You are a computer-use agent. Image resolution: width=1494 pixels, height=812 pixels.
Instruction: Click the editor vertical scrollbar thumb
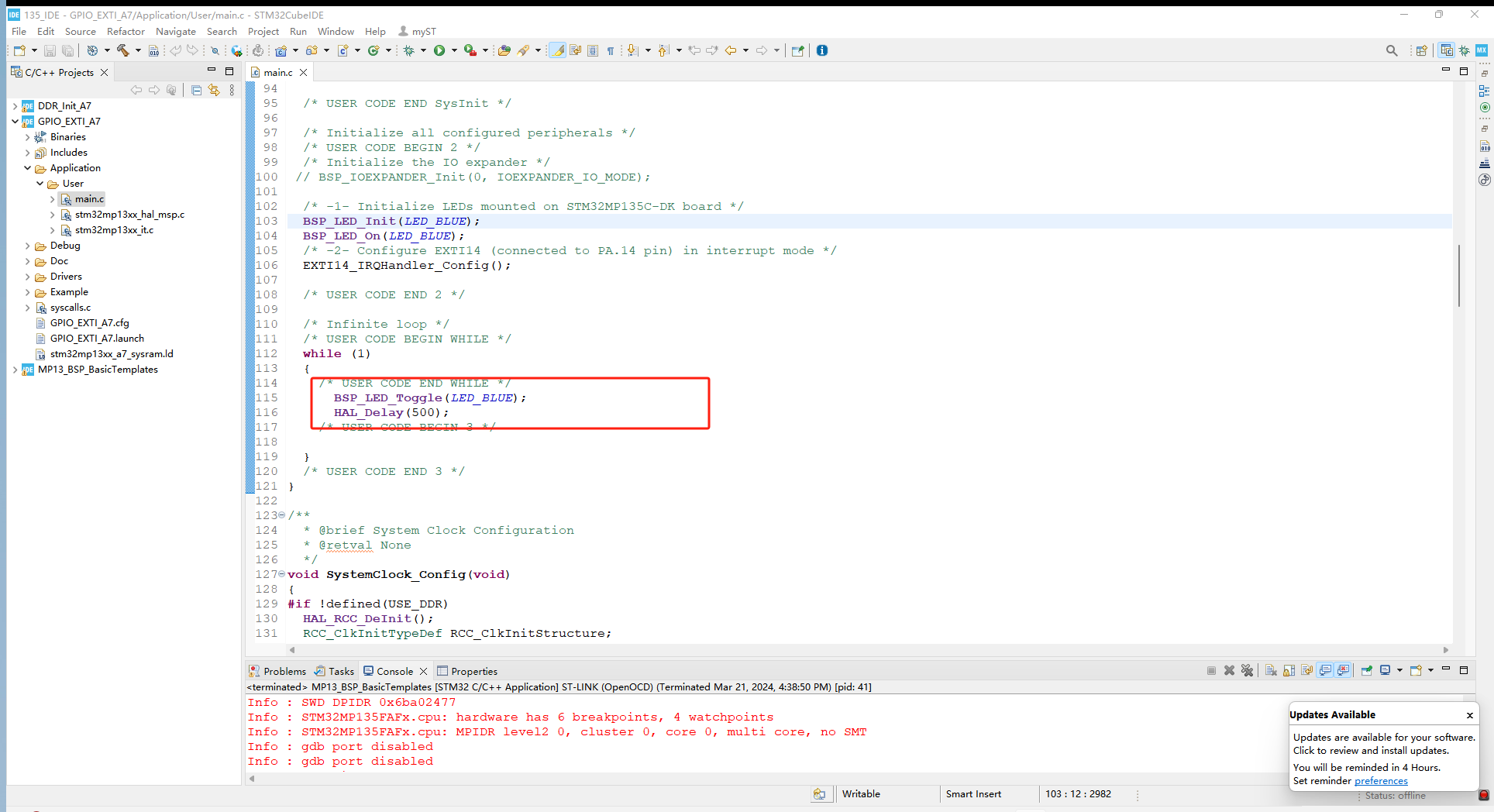coord(1459,275)
